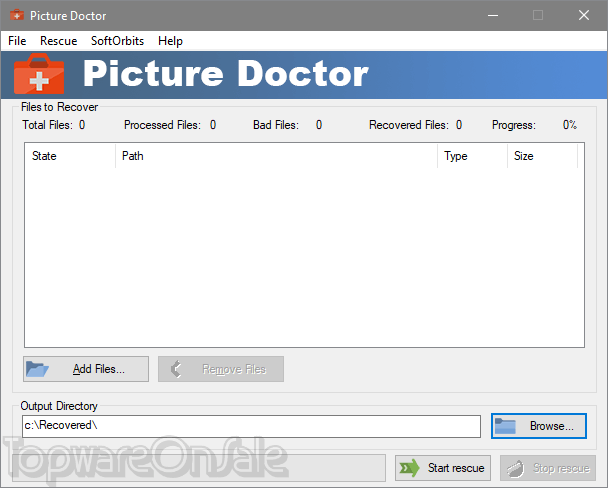Click the greyed Stop rescue button

548,468
